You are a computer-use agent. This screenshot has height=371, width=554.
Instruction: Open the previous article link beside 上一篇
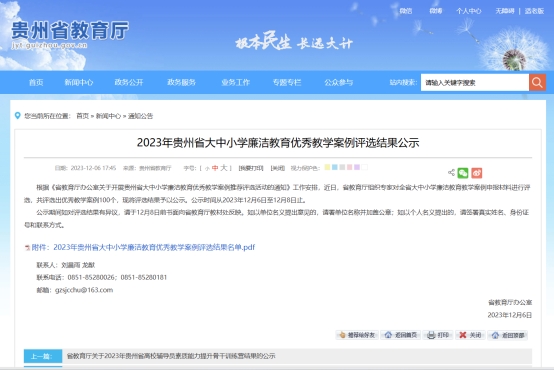point(171,356)
